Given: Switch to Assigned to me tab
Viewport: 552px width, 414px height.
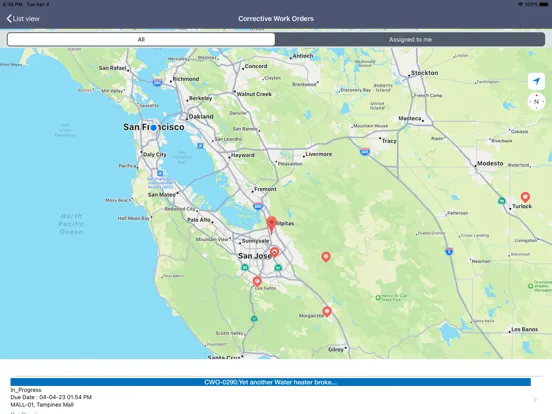Looking at the screenshot, I should [410, 39].
